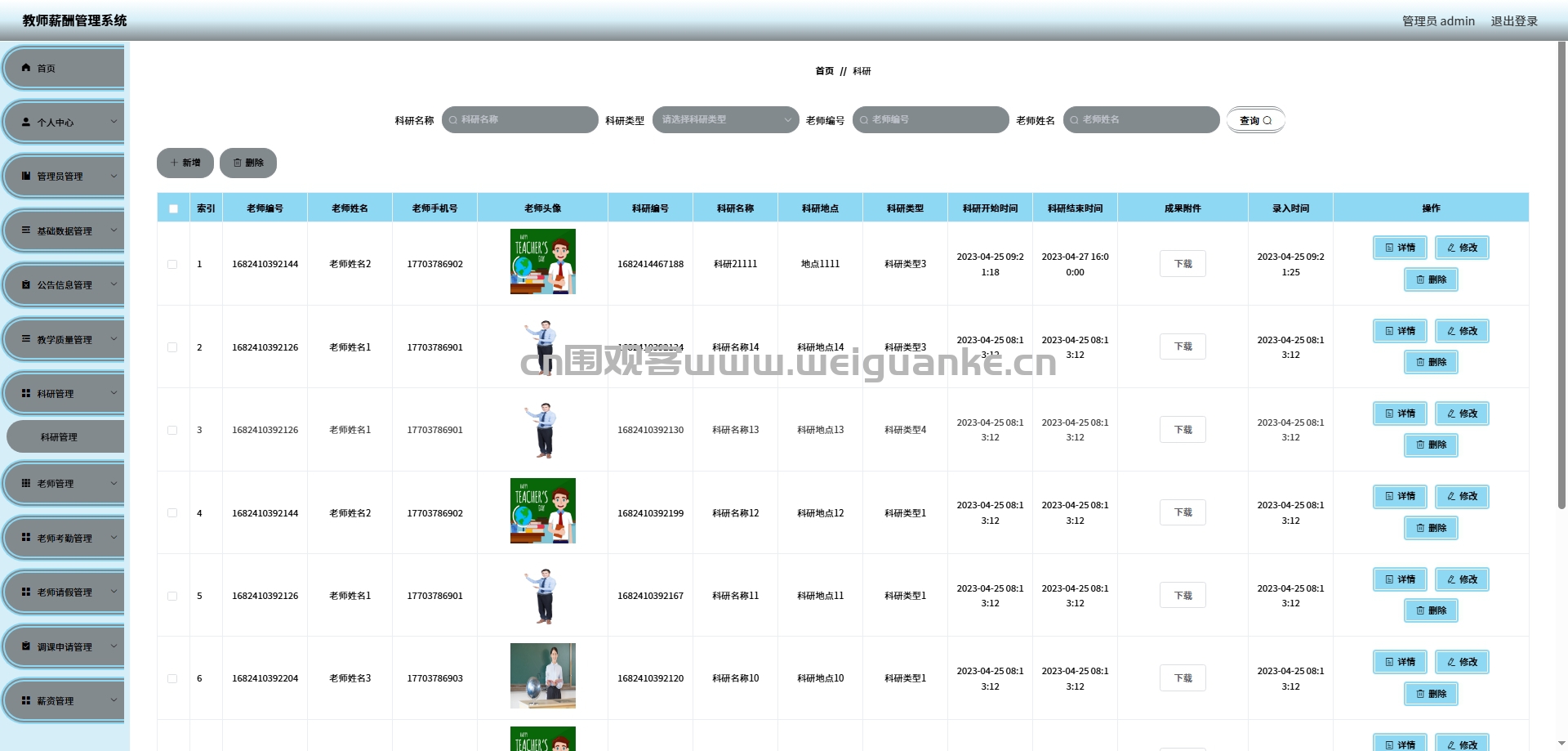
Task: Toggle the select-all checkbox in table header
Action: pyautogui.click(x=173, y=208)
